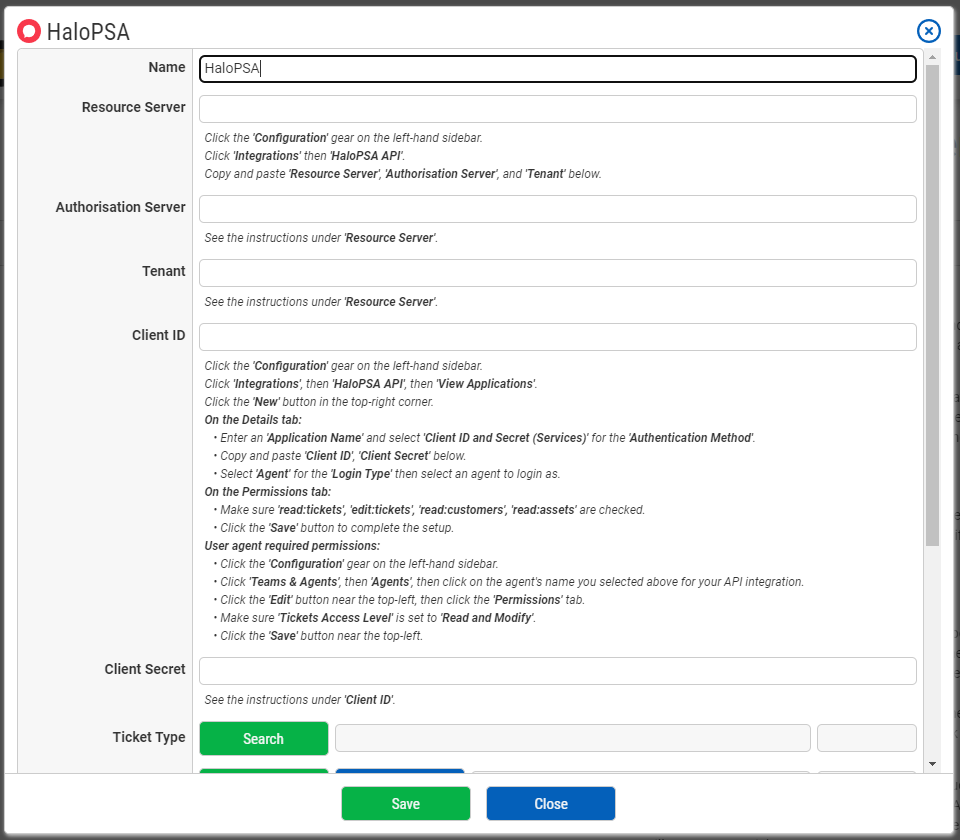Click "See the instructions under 'Client ID'" text
960x840 pixels.
[299, 699]
